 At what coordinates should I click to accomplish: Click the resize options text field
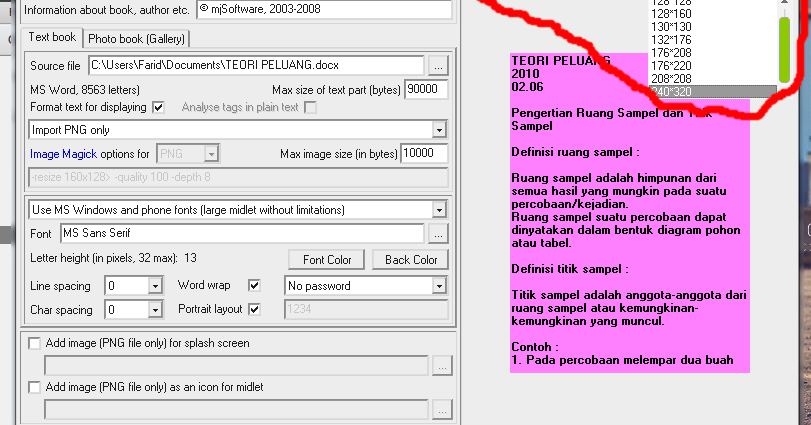click(238, 177)
